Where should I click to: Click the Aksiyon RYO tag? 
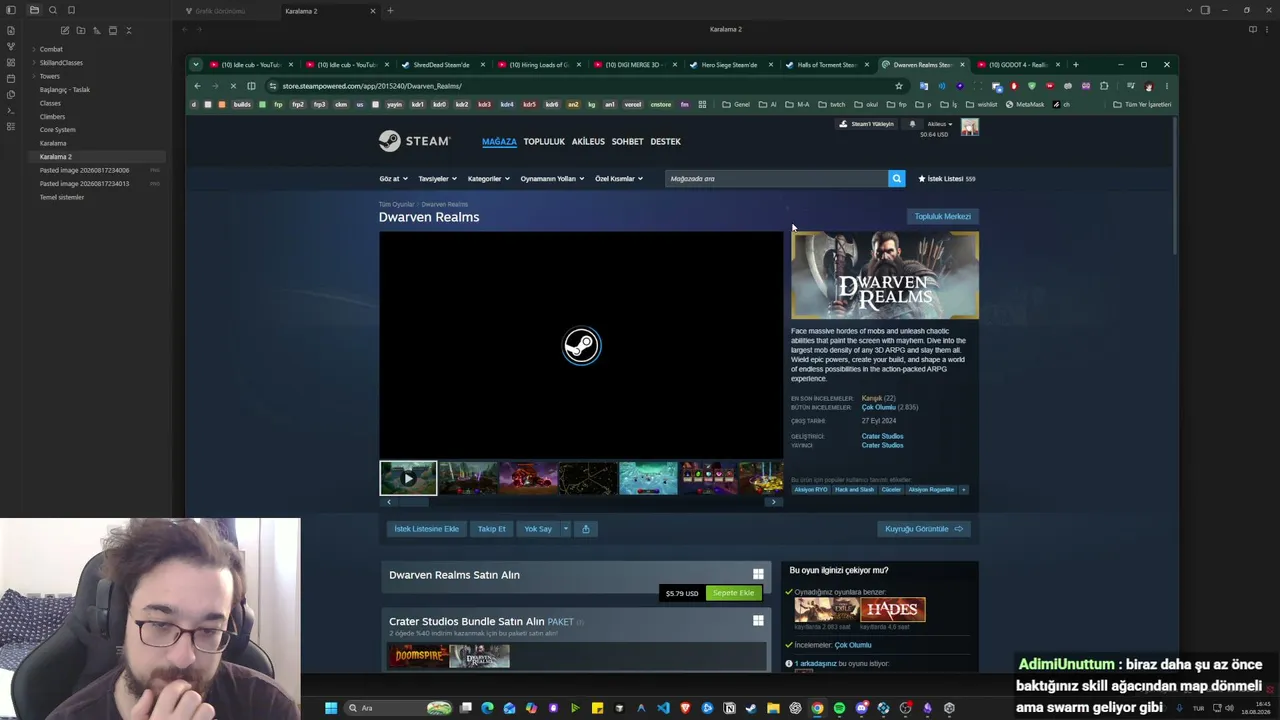tap(811, 490)
